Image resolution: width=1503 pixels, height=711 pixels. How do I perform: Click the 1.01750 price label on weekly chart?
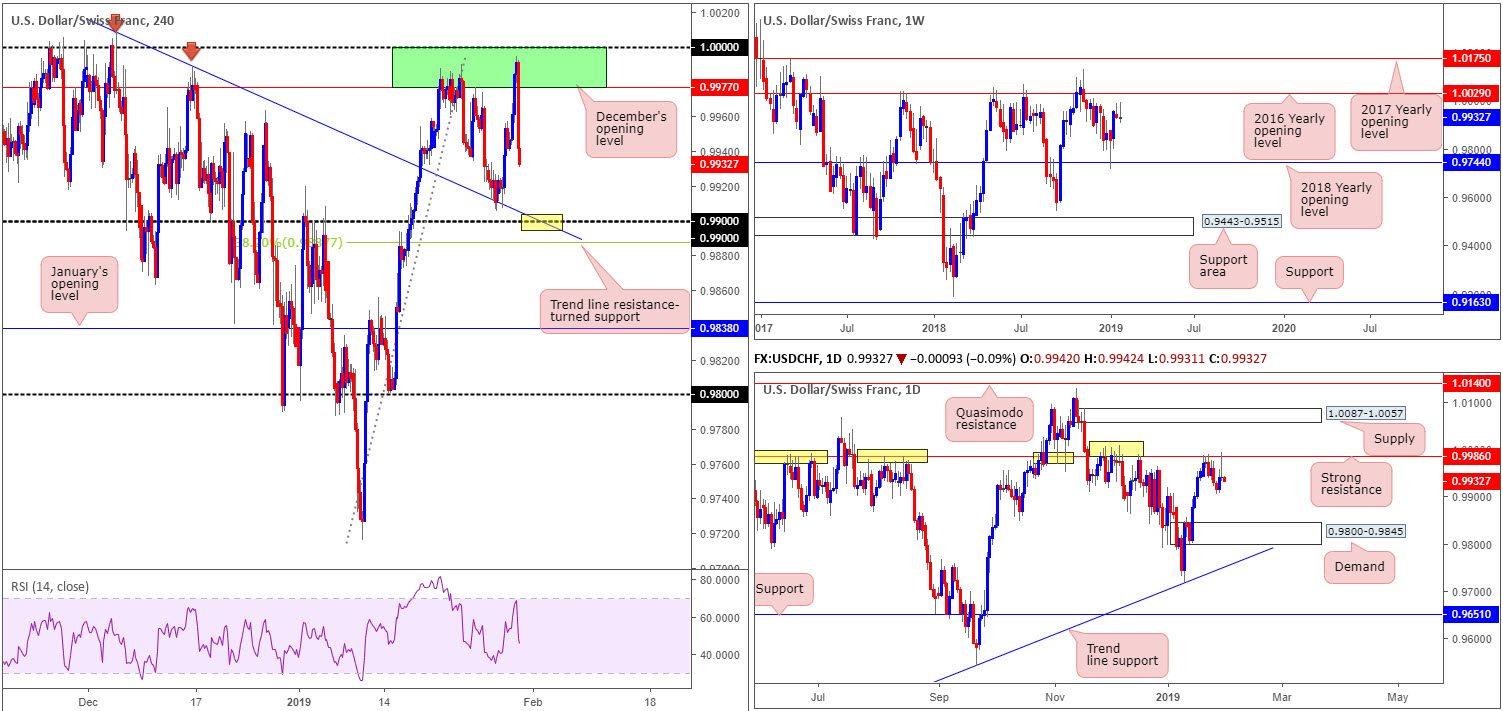[x=1471, y=59]
